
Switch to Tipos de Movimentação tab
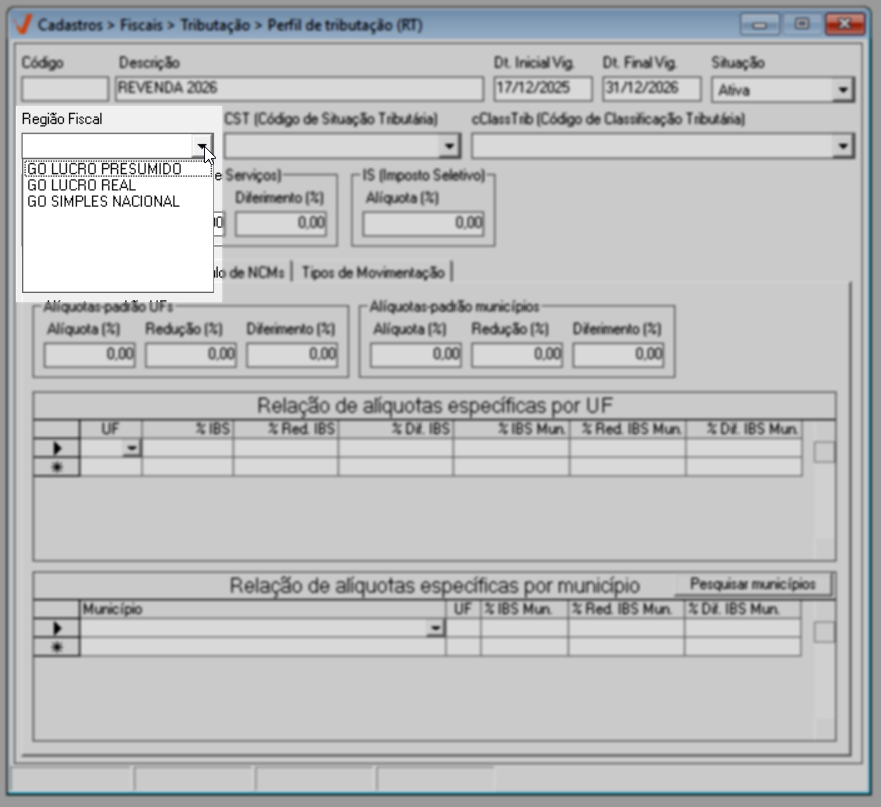(x=373, y=272)
